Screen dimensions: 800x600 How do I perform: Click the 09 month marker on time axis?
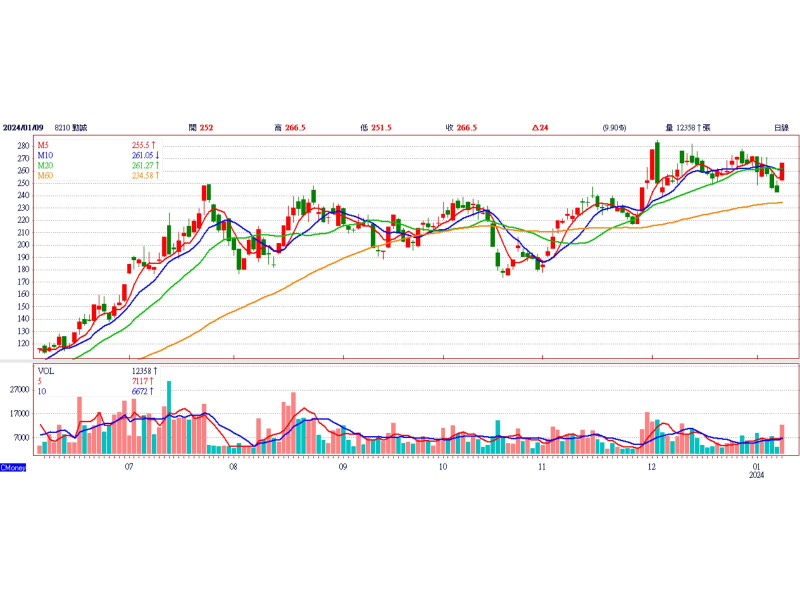[343, 467]
